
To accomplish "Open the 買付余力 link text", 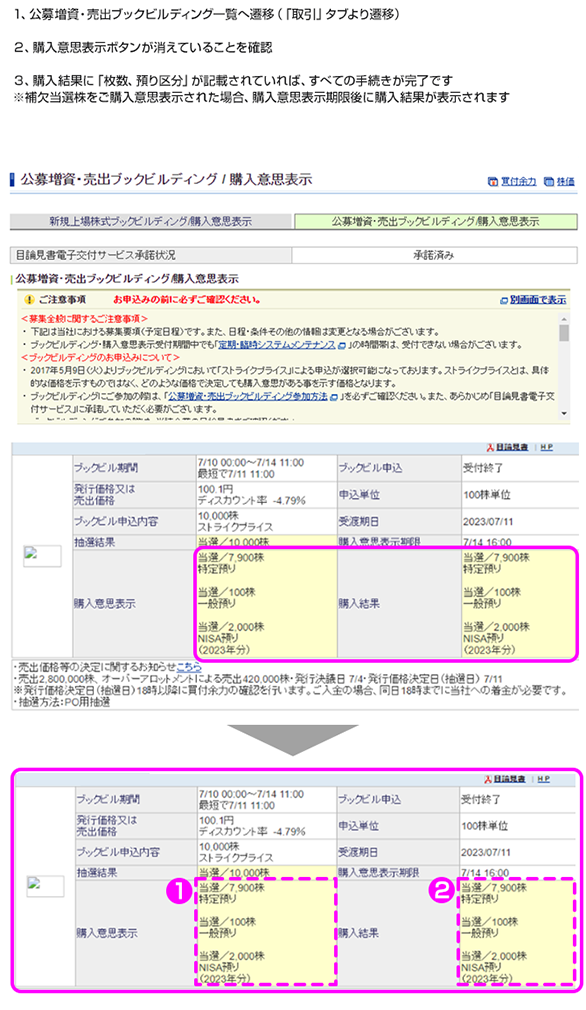I will pos(518,182).
